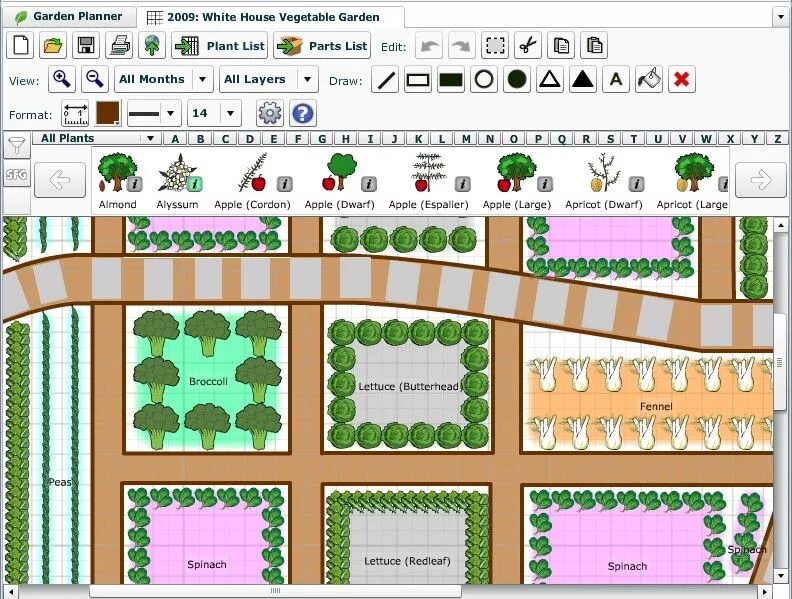The width and height of the screenshot is (792, 599).
Task: Open tab list dropdown arrow at top right
Action: (781, 17)
